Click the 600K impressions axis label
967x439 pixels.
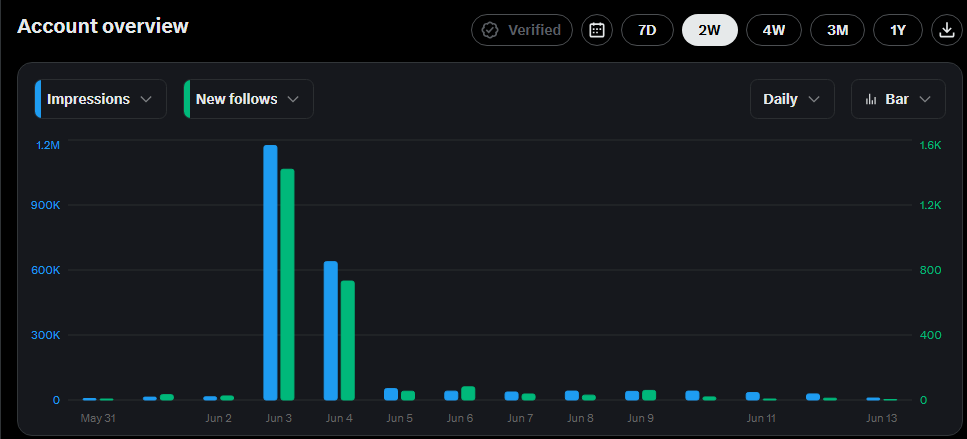click(x=46, y=270)
